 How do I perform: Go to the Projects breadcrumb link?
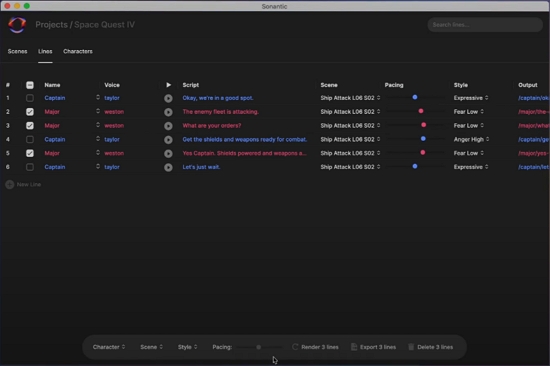52,25
